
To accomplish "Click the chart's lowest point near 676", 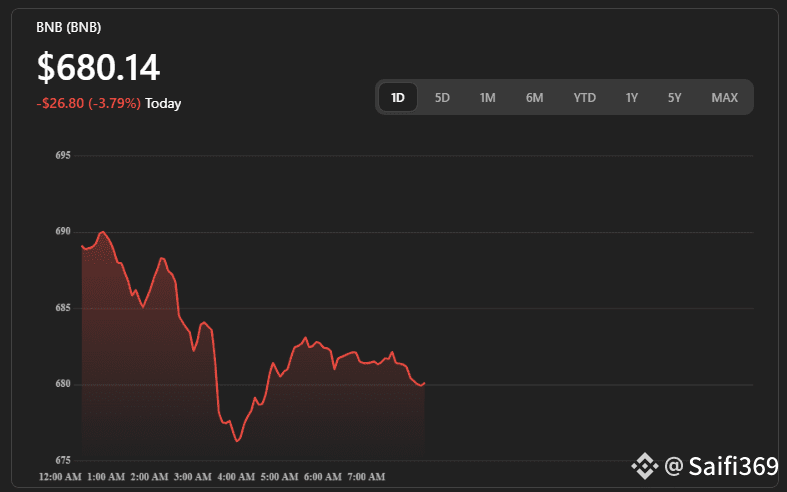I will pyautogui.click(x=237, y=441).
